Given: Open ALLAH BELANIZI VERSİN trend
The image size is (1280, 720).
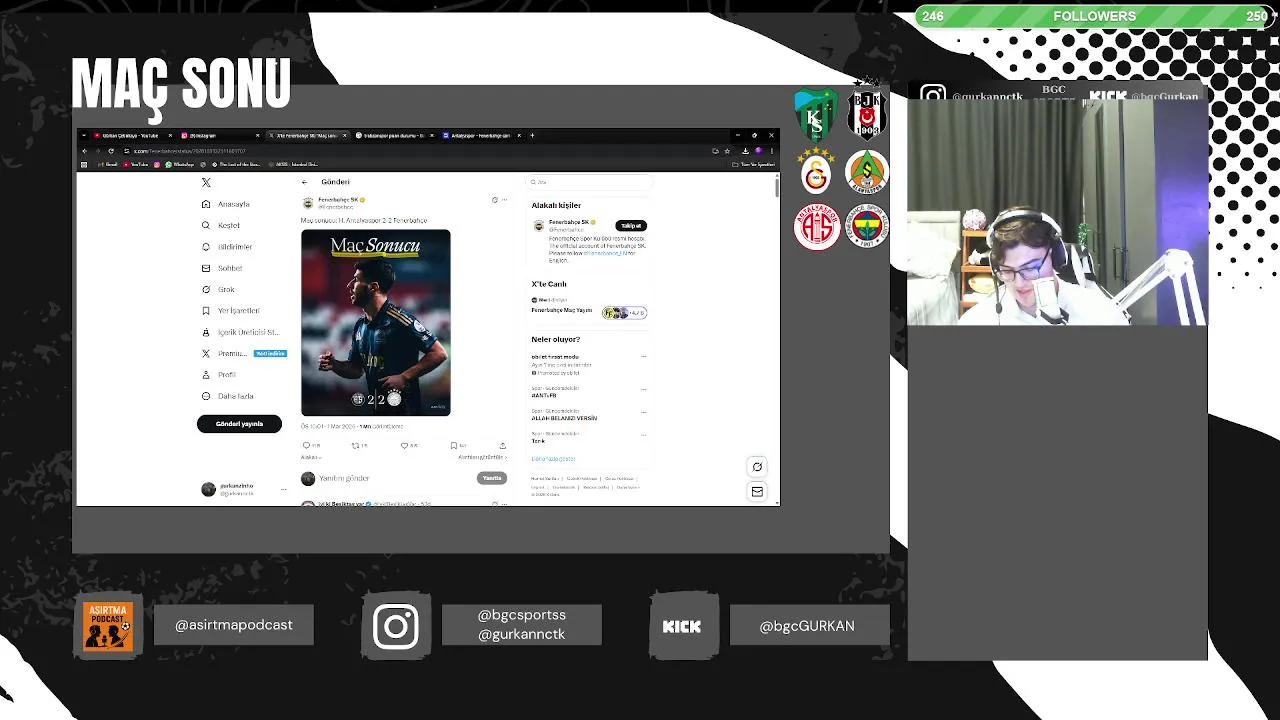Looking at the screenshot, I should click(x=564, y=418).
